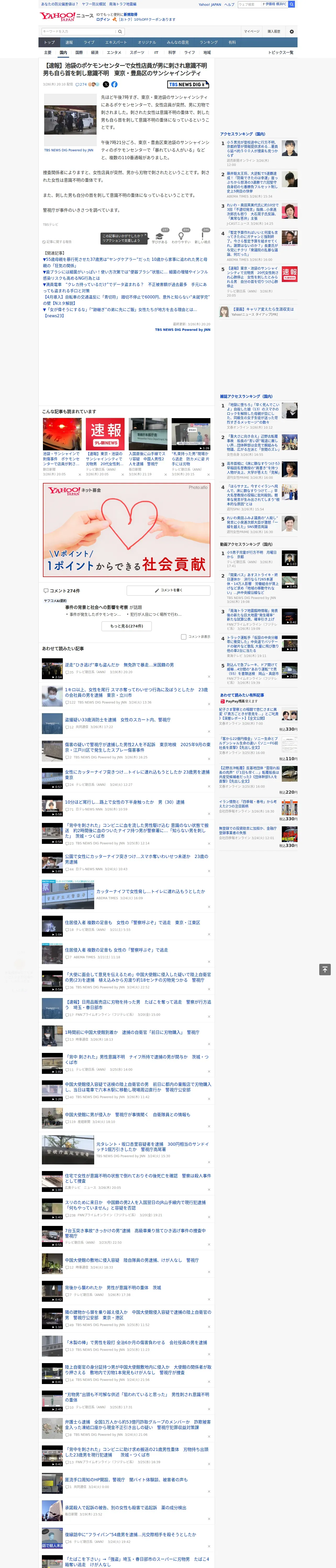Select the ライブ tab in the dark navigation bar
The image size is (336, 1568).
point(89,43)
